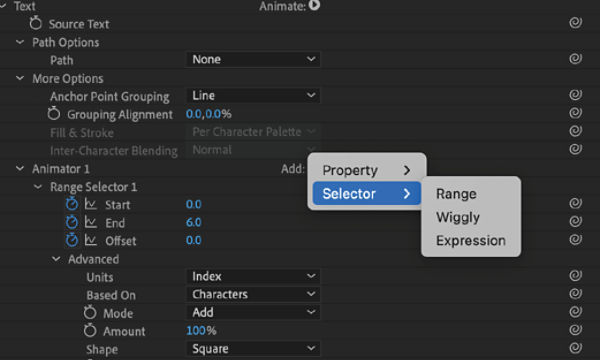Click the Mode stopwatch icon
The height and width of the screenshot is (360, 600).
(90, 312)
